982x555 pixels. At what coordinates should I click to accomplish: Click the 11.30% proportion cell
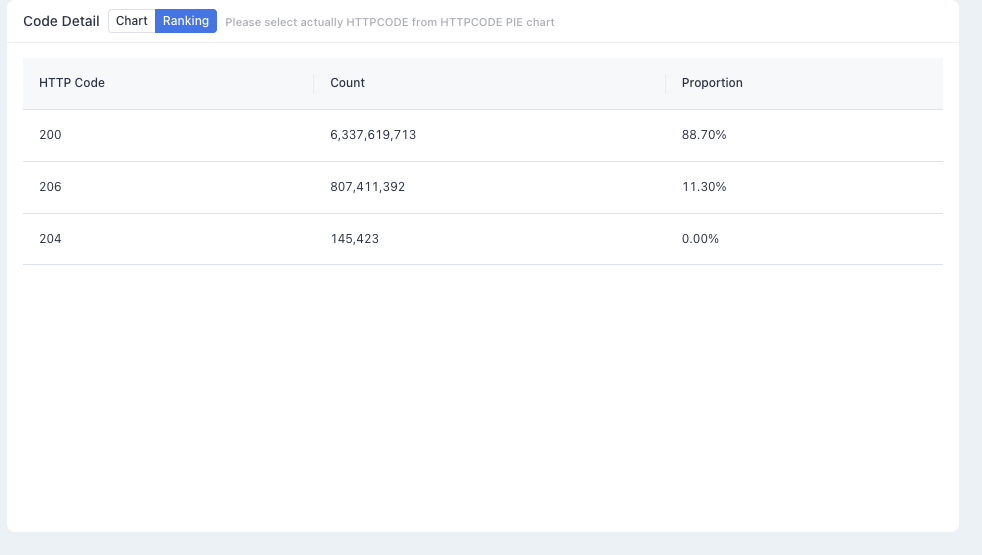pos(704,187)
